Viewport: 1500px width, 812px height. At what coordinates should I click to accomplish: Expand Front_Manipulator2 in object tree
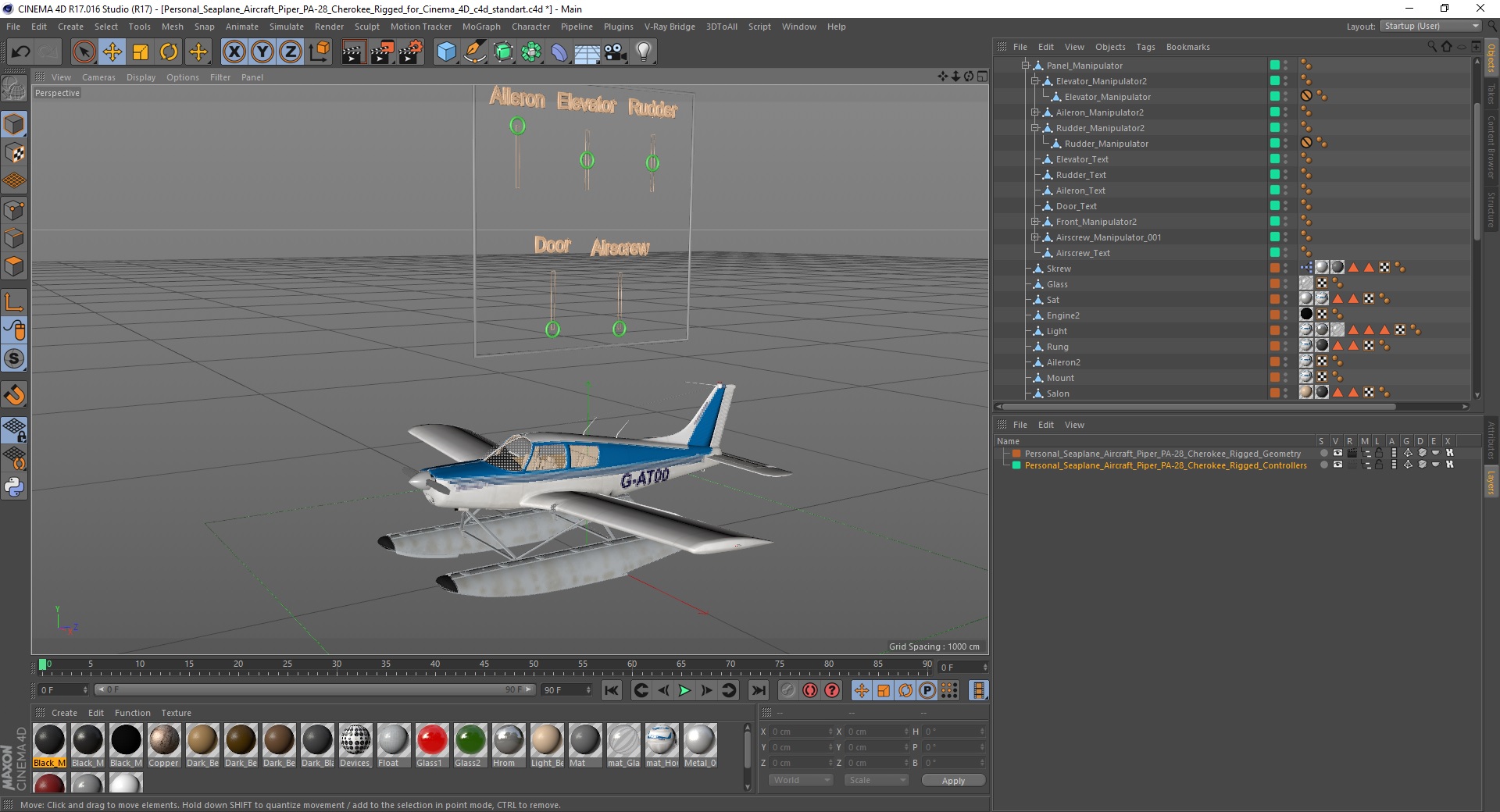1035,222
